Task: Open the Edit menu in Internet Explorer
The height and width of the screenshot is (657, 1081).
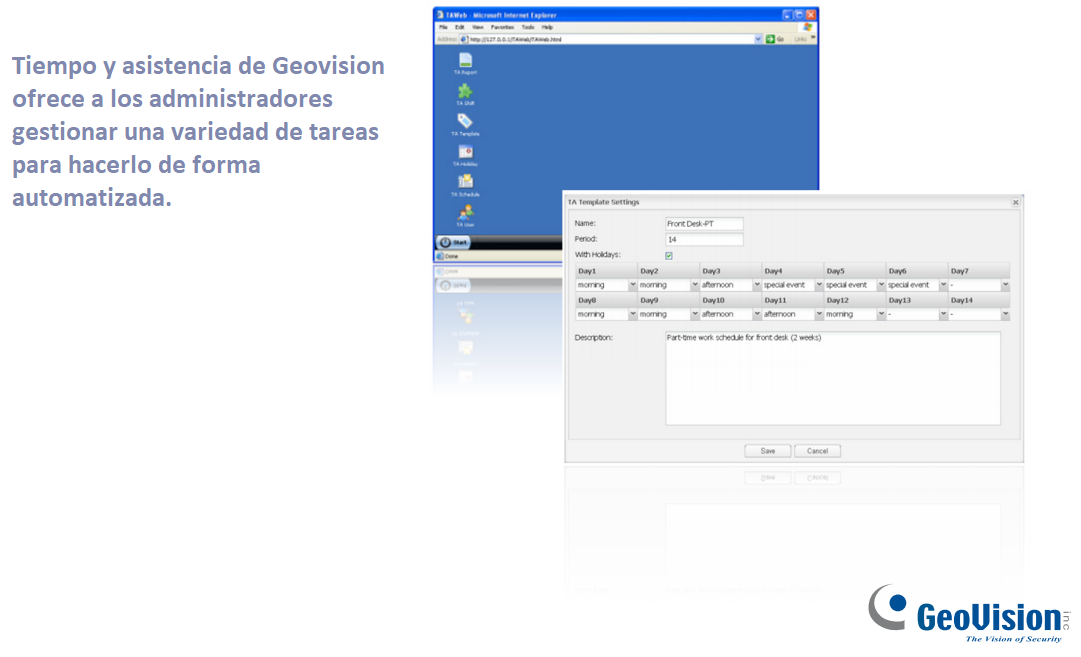Action: point(459,28)
